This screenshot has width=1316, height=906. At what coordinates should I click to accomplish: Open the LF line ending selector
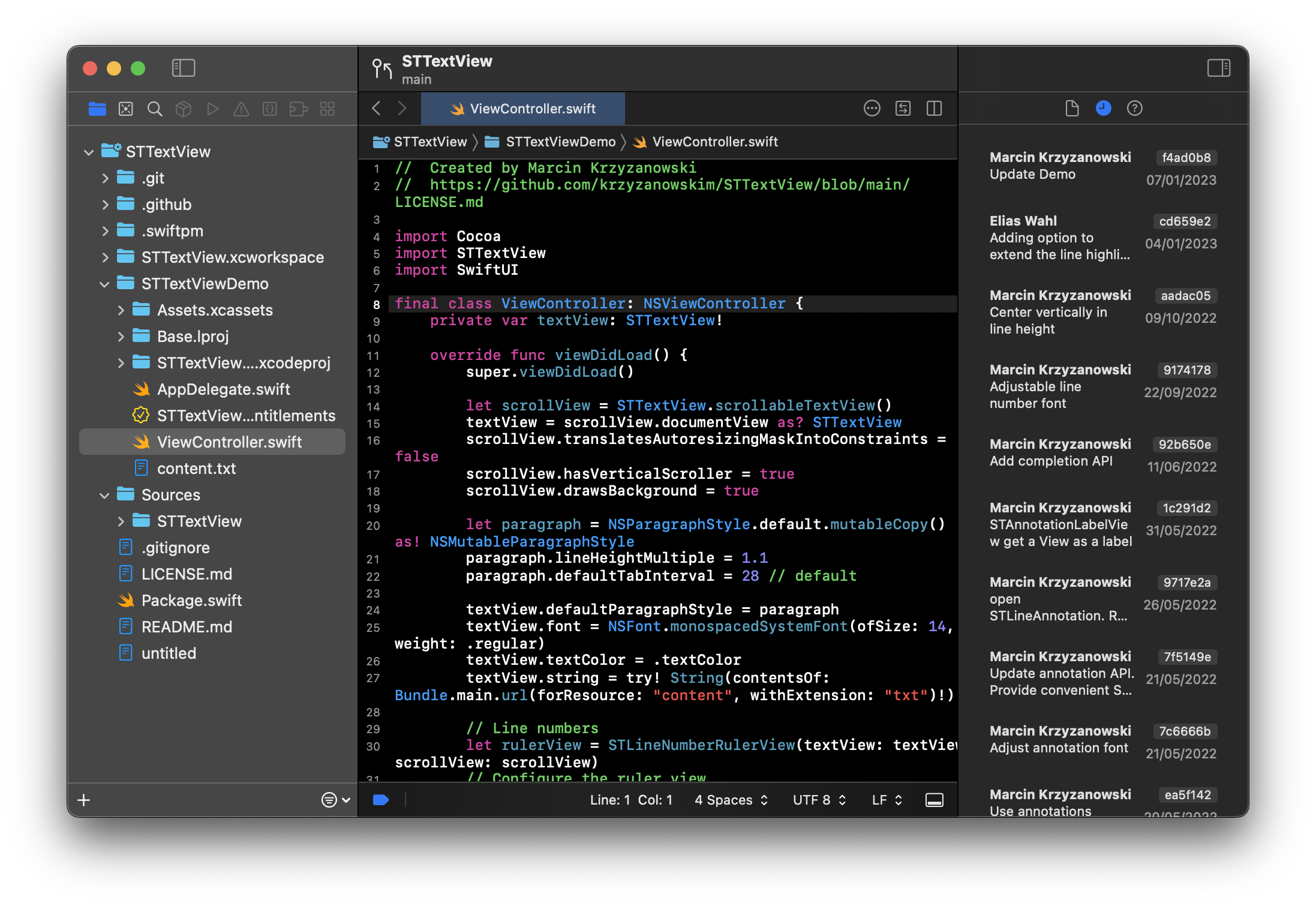pos(887,800)
